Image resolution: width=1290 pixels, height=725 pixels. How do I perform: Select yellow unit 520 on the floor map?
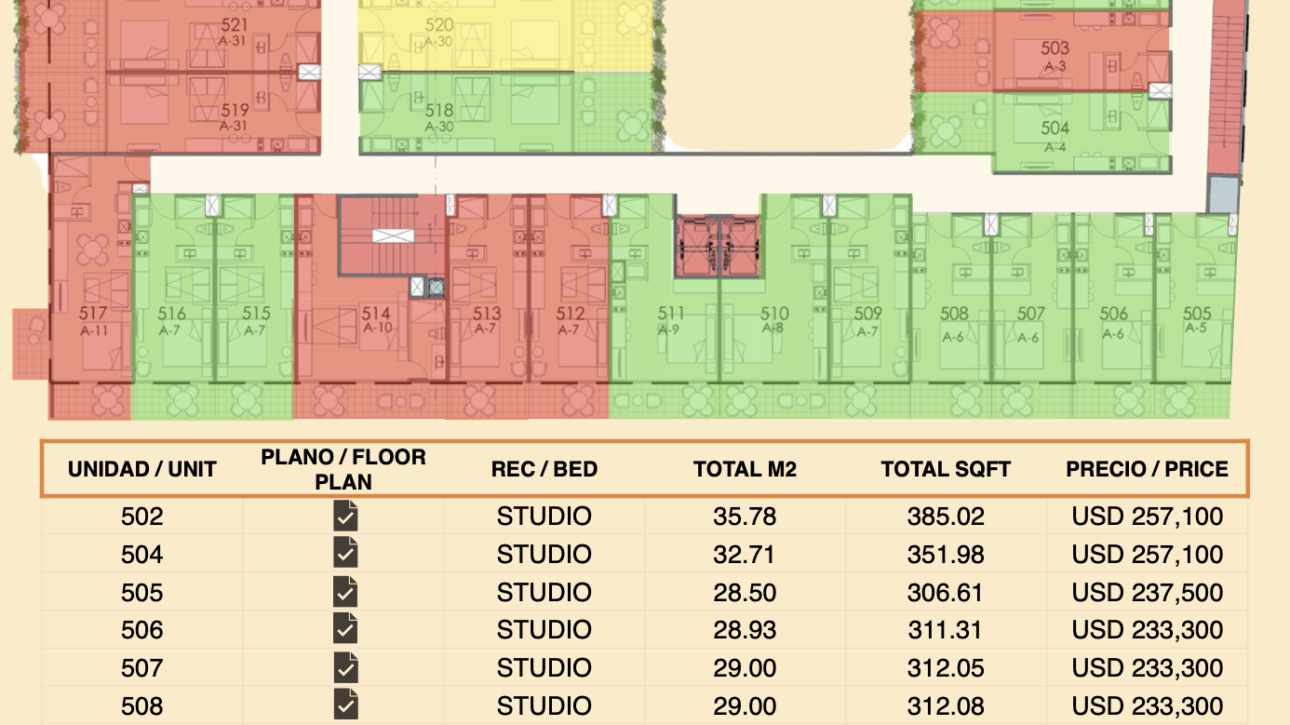click(x=505, y=35)
